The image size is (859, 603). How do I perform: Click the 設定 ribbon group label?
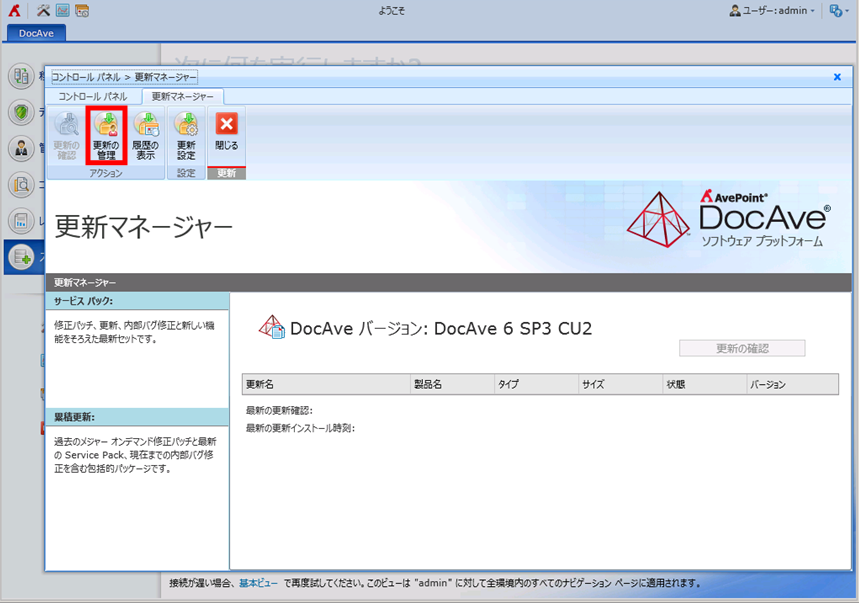point(186,173)
